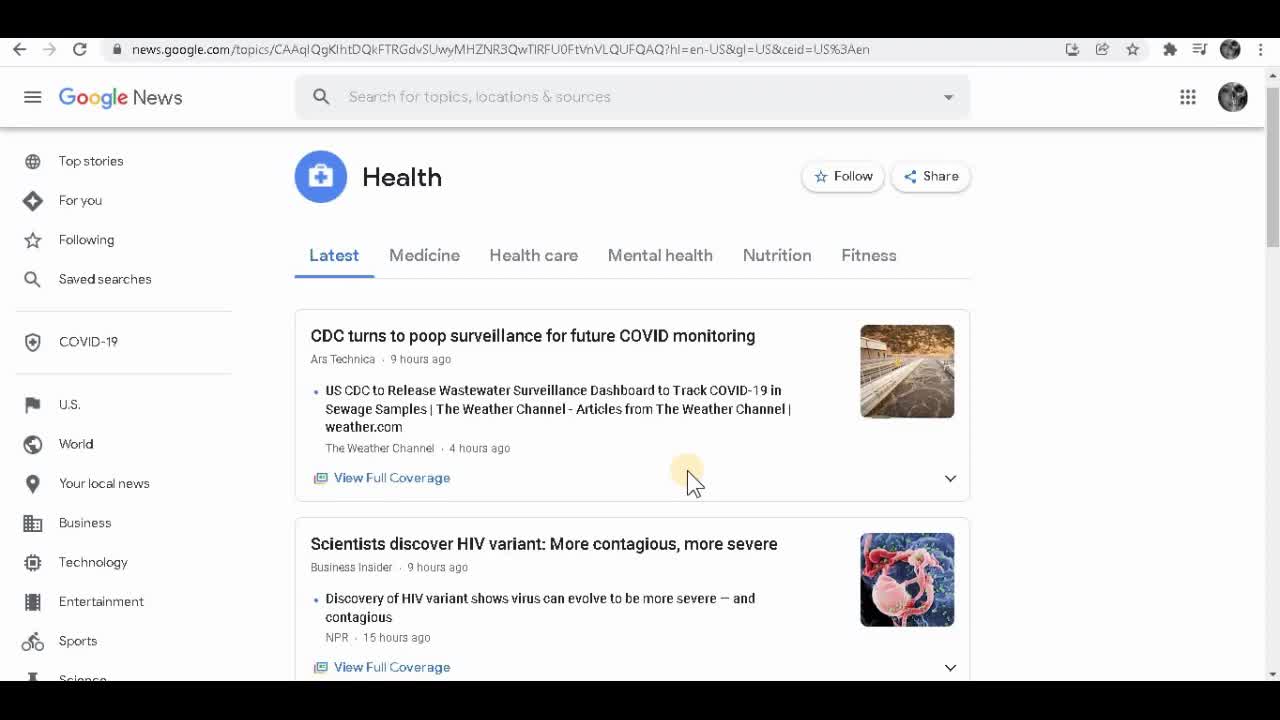The image size is (1280, 720).
Task: Follow the Health topic
Action: tap(843, 177)
